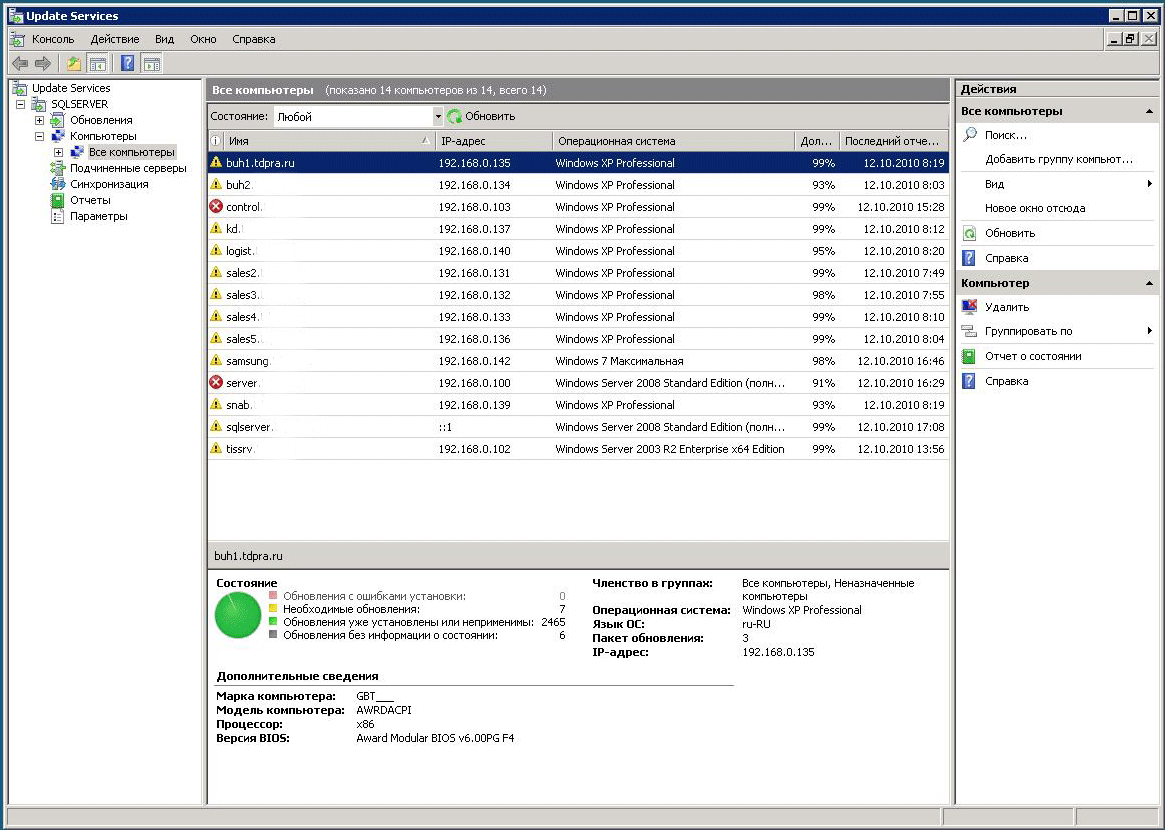
Task: Expand the Обновления tree node
Action: (40, 120)
